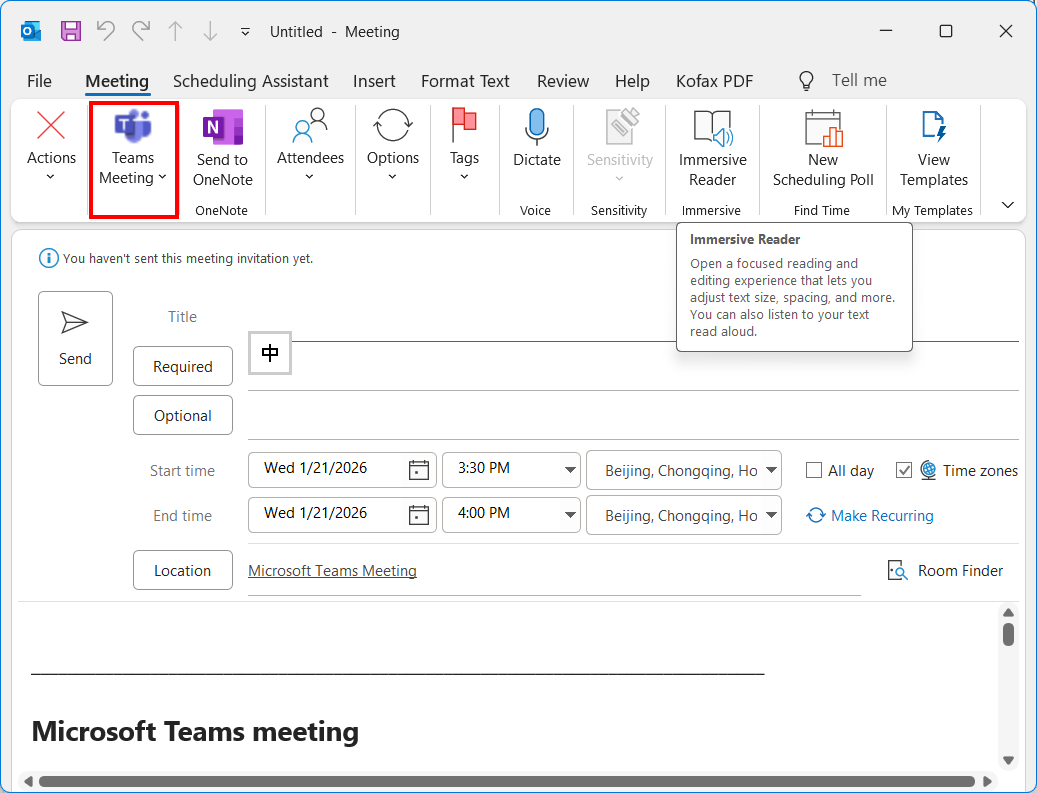Click the Send button
The height and width of the screenshot is (793, 1037).
(75, 338)
